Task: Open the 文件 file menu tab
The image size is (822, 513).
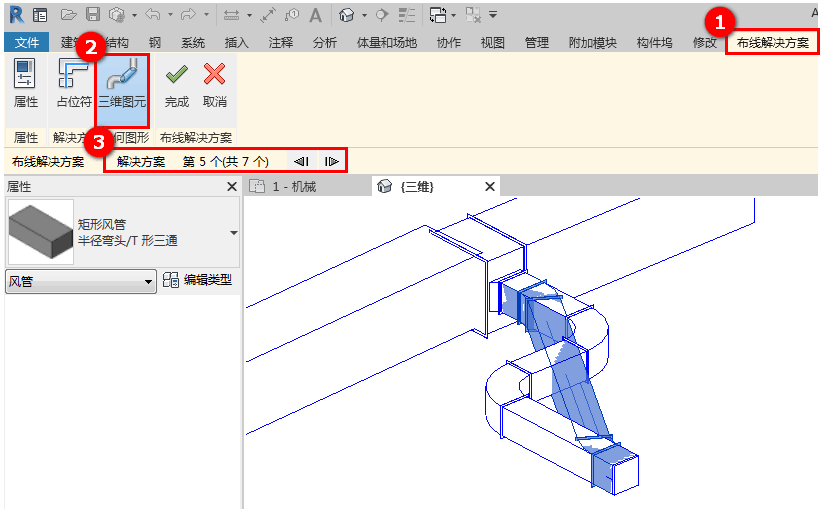Action: (27, 42)
